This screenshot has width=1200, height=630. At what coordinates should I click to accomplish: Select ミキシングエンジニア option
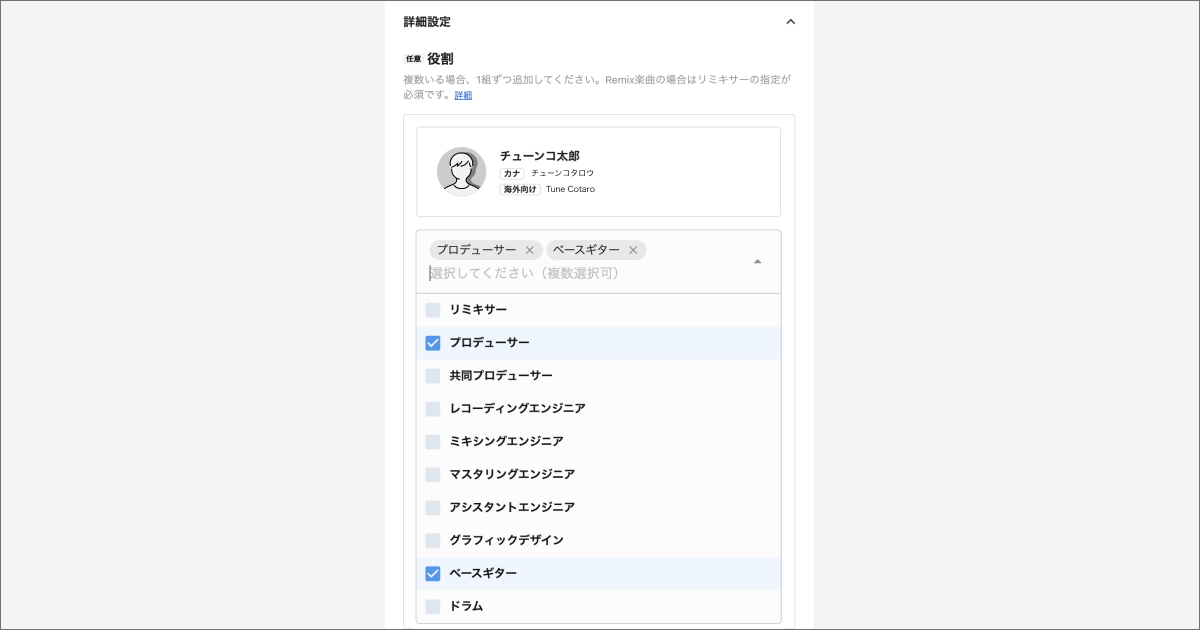pos(506,441)
